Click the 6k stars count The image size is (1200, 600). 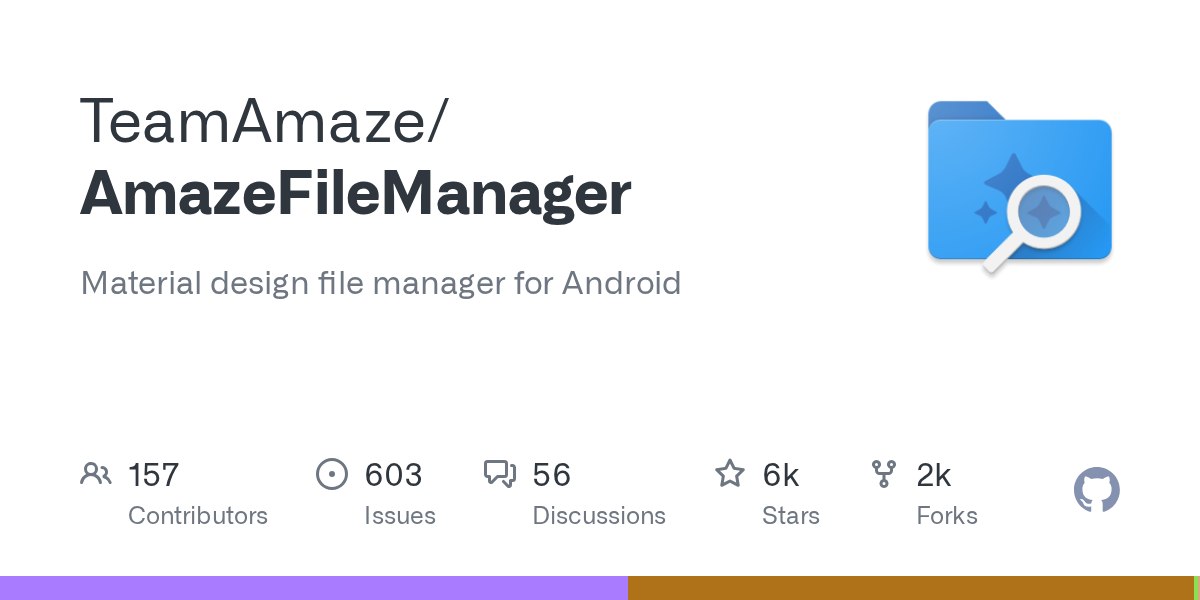(x=781, y=475)
